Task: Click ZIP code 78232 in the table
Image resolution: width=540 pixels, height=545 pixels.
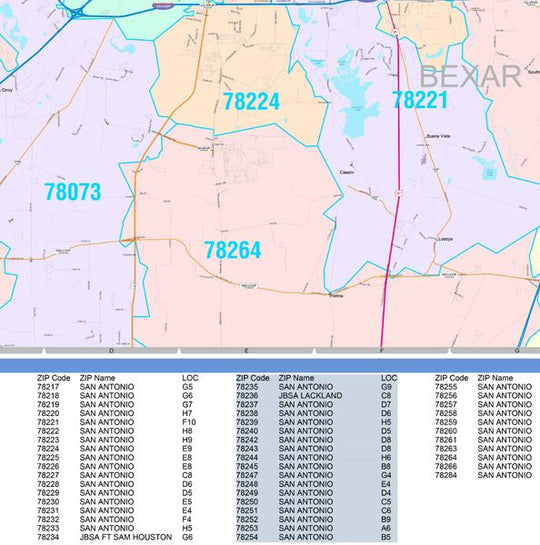Action: tap(48, 519)
